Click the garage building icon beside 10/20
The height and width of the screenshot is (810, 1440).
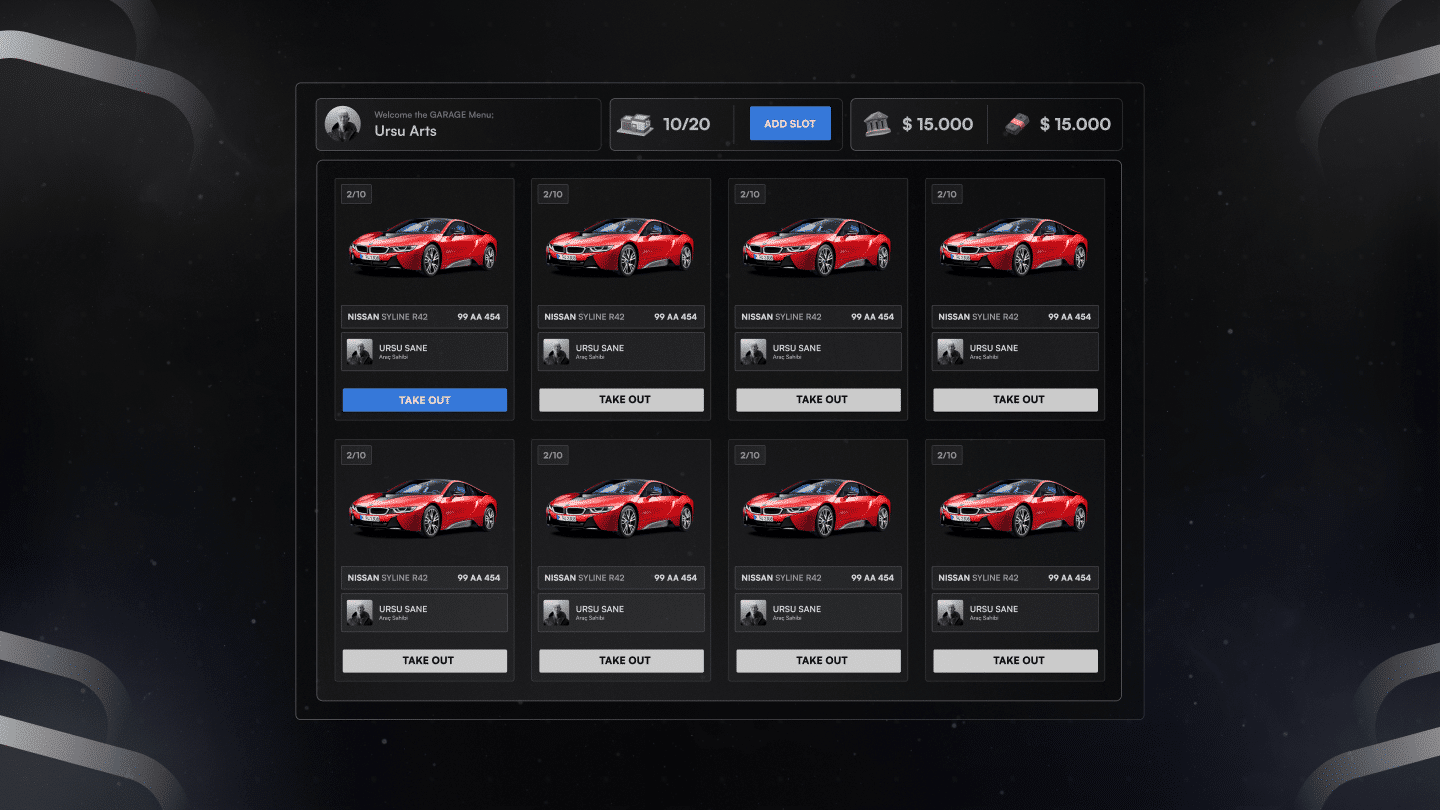635,124
